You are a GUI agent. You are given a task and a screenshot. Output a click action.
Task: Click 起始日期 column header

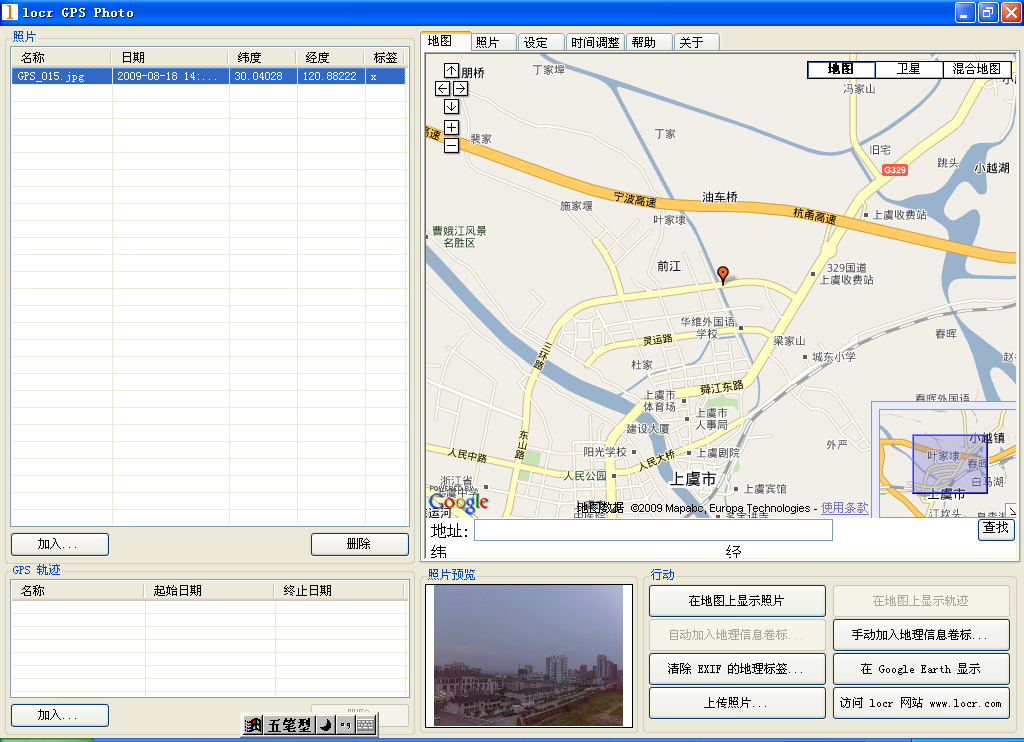(x=210, y=590)
